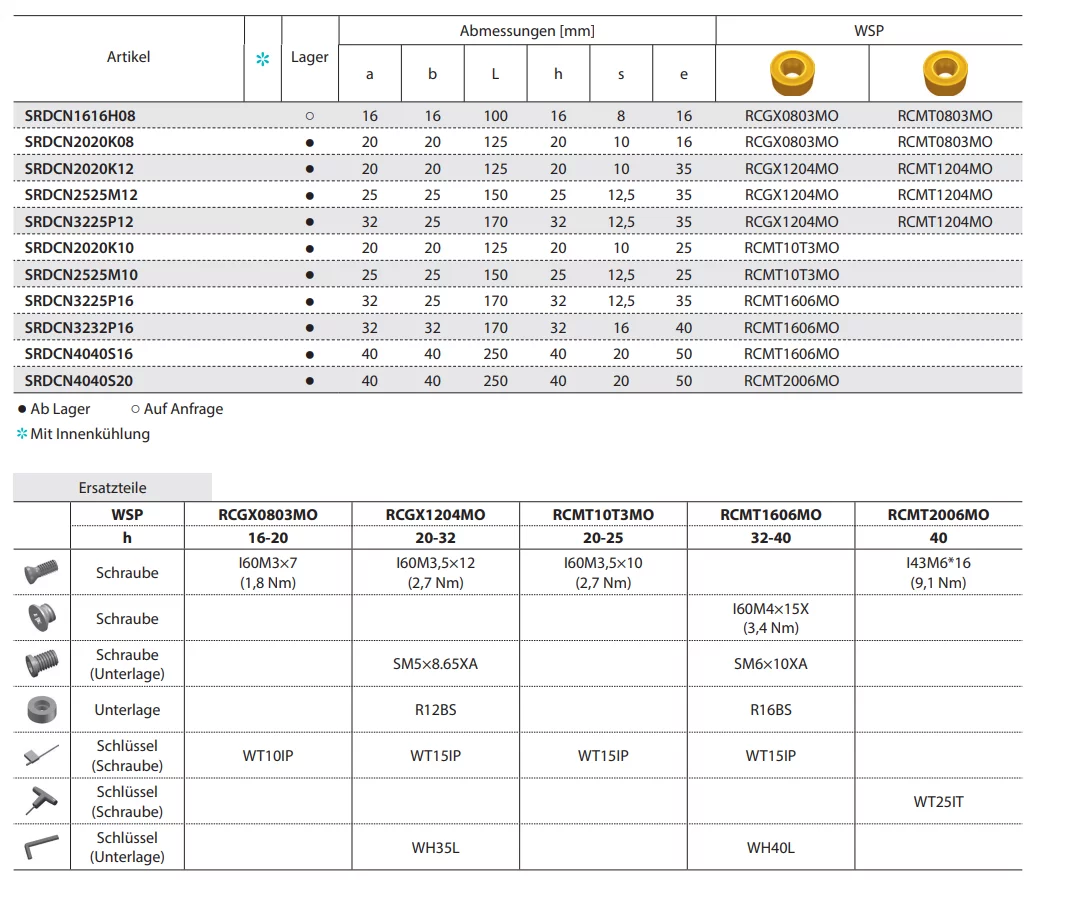Viewport: 1078px width, 898px height.
Task: Click the filled dot next to Ab Lager
Action: (x=22, y=409)
